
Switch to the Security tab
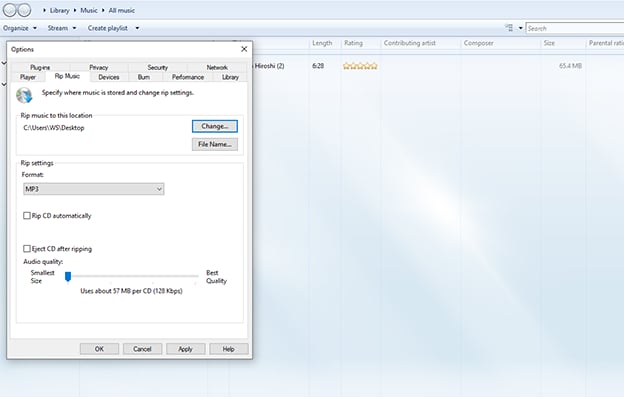coord(158,67)
